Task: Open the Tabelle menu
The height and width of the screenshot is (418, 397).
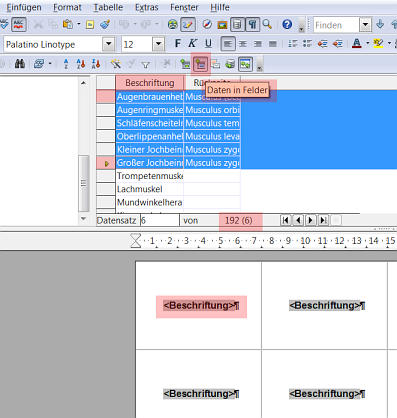Action: (x=108, y=7)
